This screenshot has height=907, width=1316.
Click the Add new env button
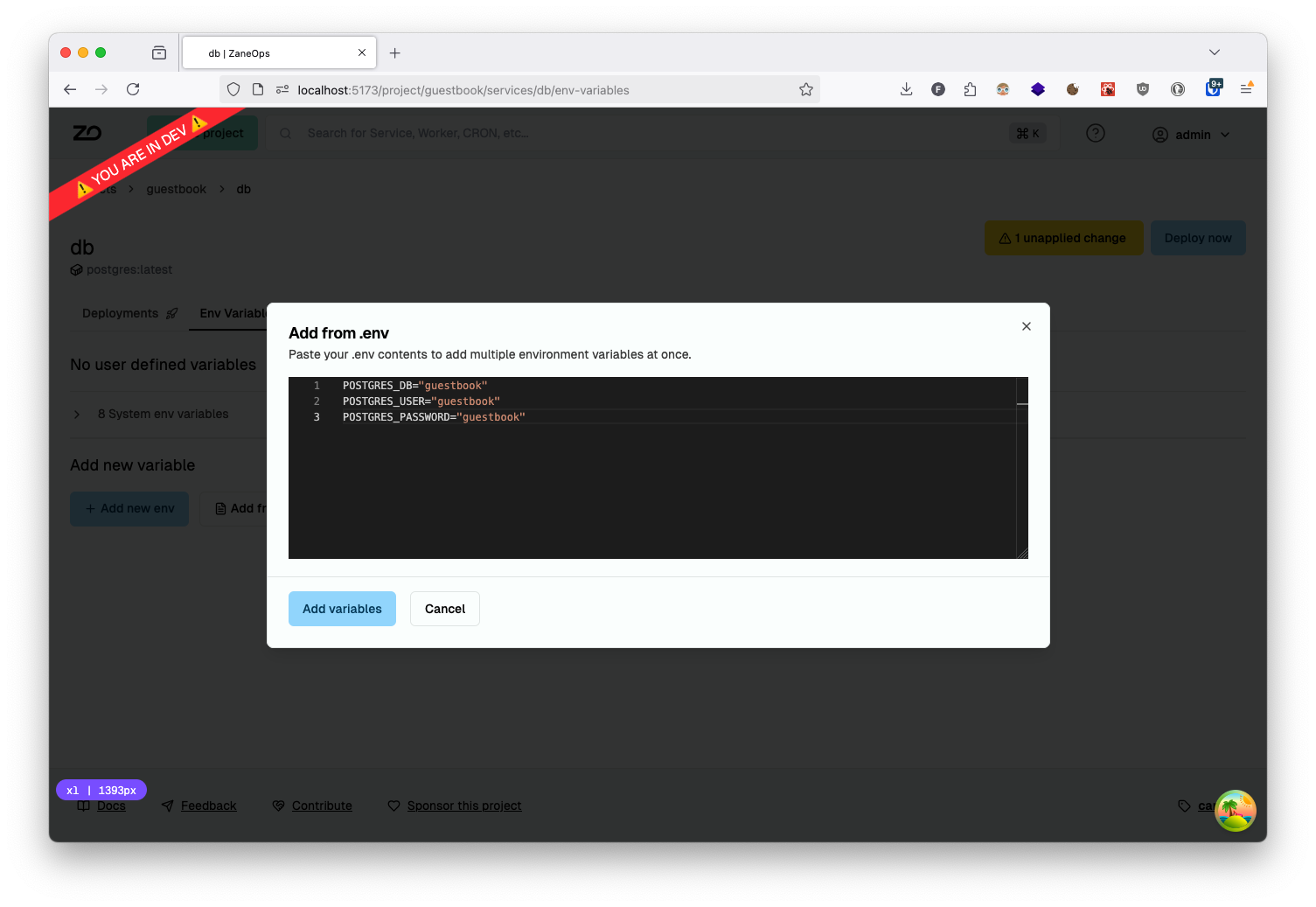[129, 509]
